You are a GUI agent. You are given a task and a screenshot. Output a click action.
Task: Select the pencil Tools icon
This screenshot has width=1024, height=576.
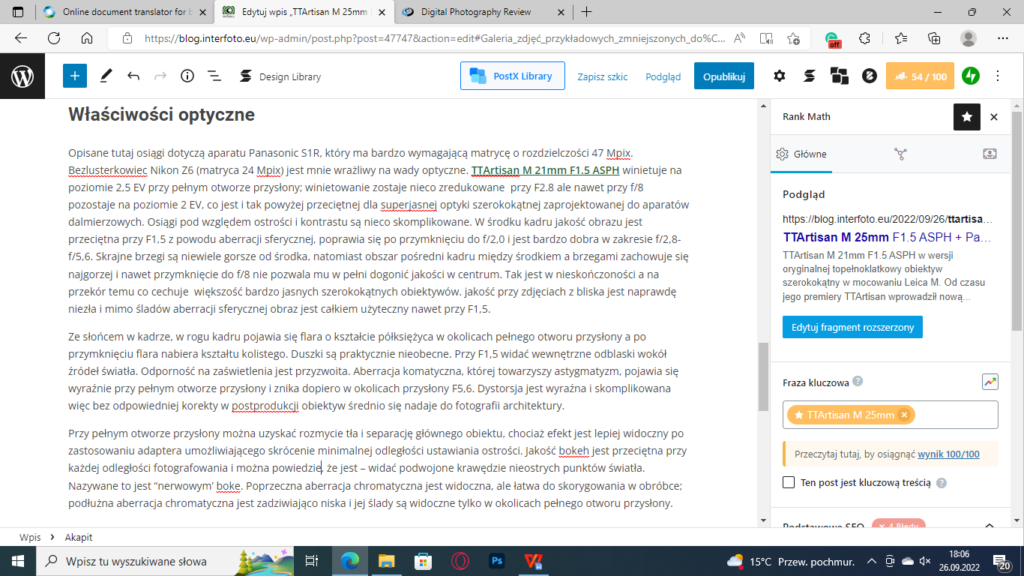(106, 76)
